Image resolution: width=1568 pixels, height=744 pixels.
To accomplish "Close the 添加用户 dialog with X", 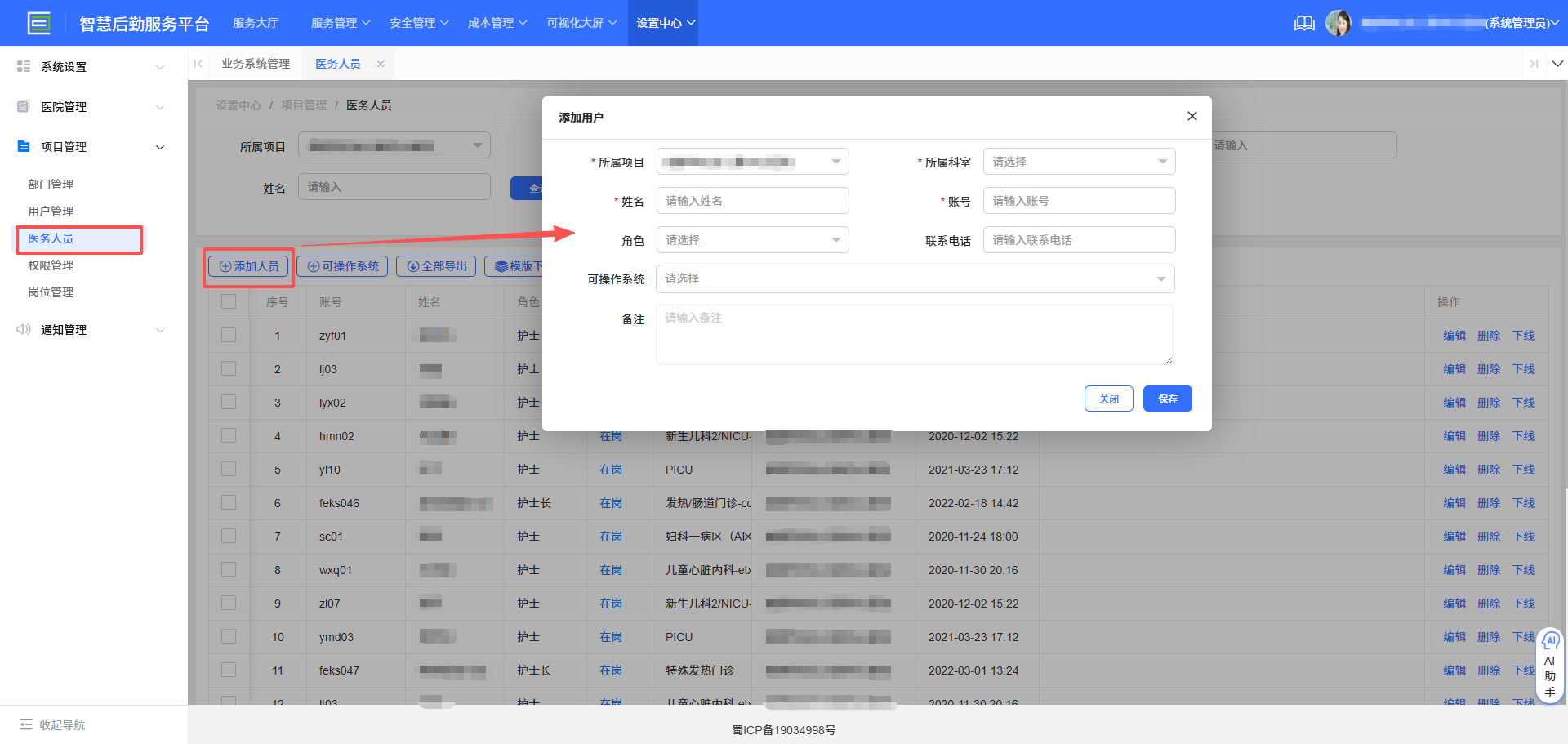I will pos(1192,117).
